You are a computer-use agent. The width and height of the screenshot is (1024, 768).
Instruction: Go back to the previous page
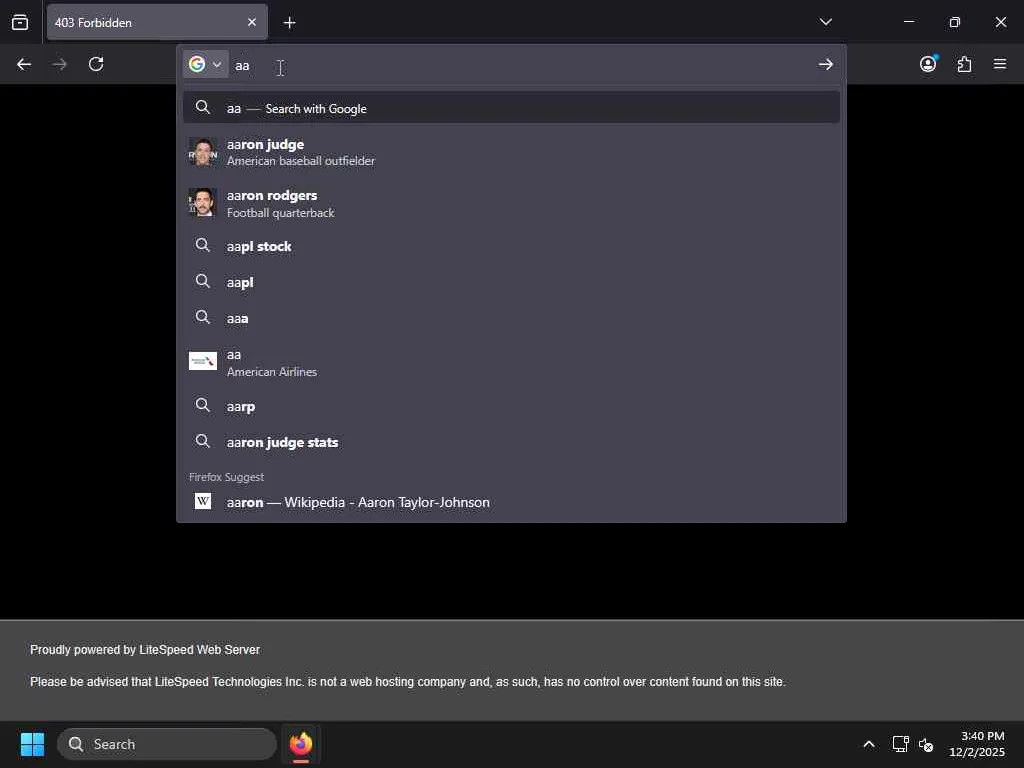pyautogui.click(x=24, y=64)
